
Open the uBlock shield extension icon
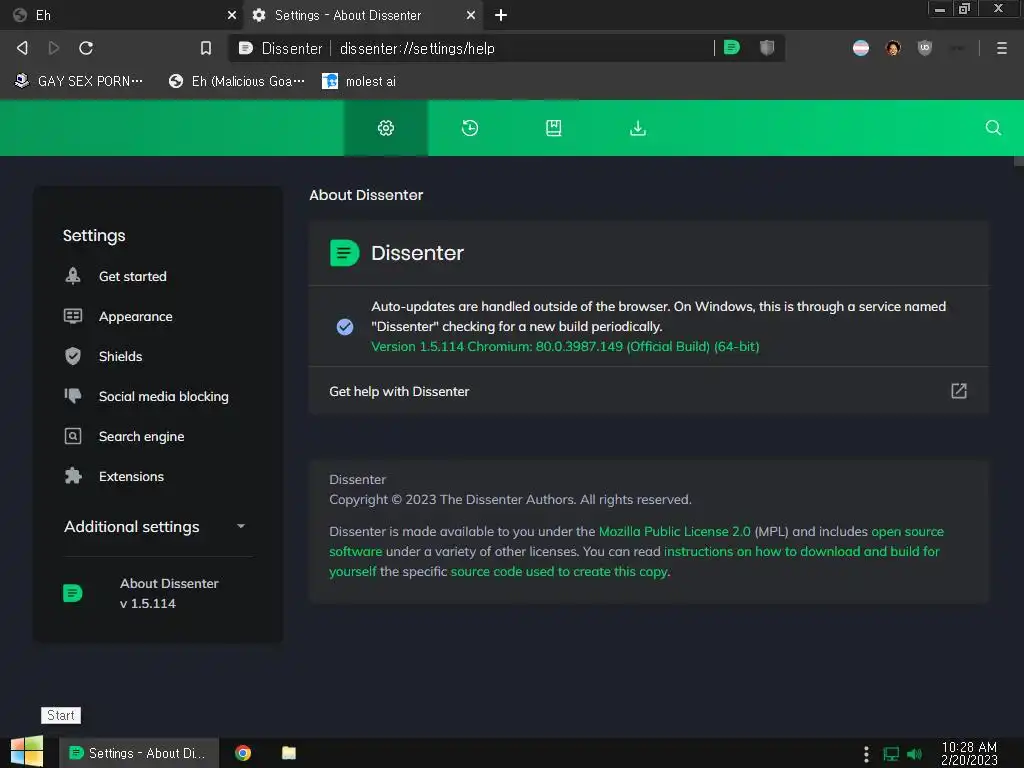tap(924, 48)
